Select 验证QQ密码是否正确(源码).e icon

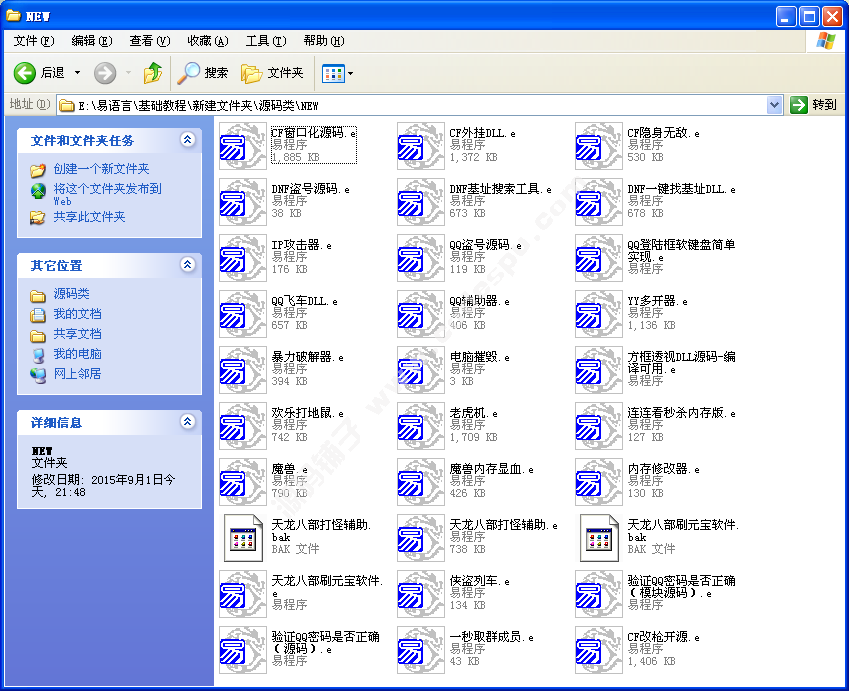click(243, 650)
